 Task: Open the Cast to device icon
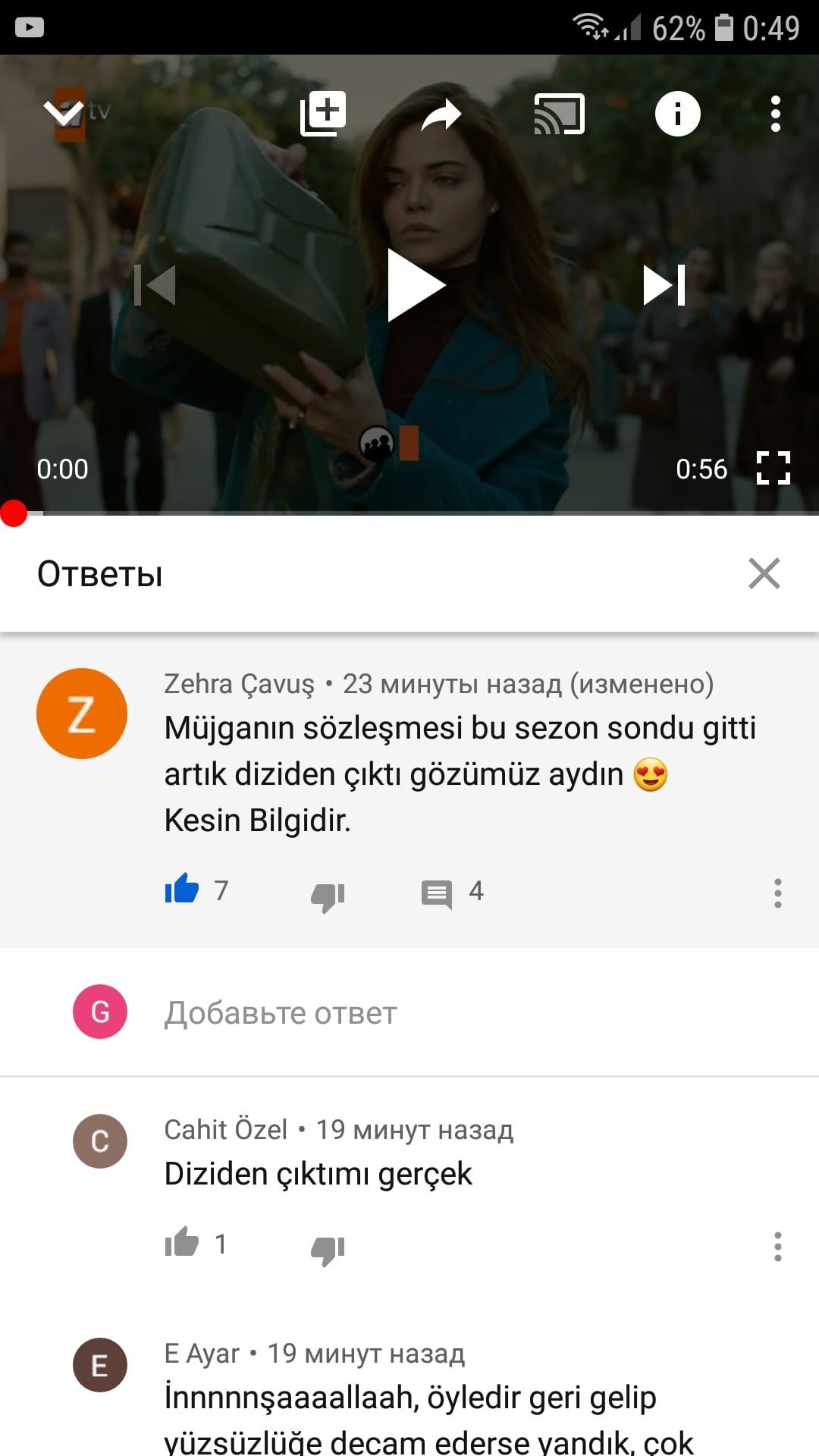tap(560, 114)
